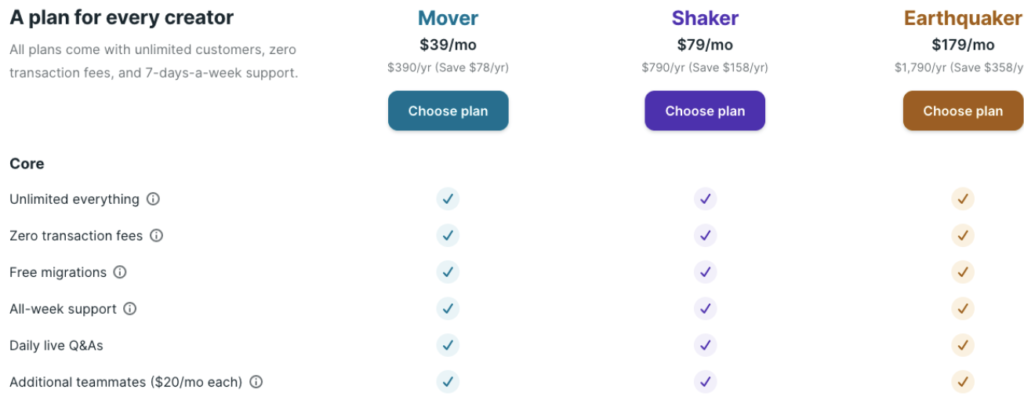This screenshot has height=400, width=1024.
Task: Click the Daily live Q&As feature label
Action: point(56,345)
